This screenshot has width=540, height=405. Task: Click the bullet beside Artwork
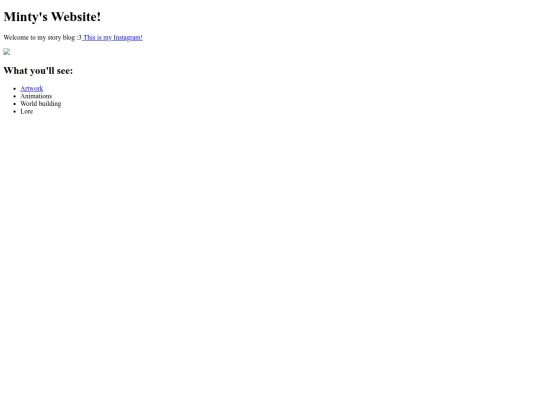15,89
